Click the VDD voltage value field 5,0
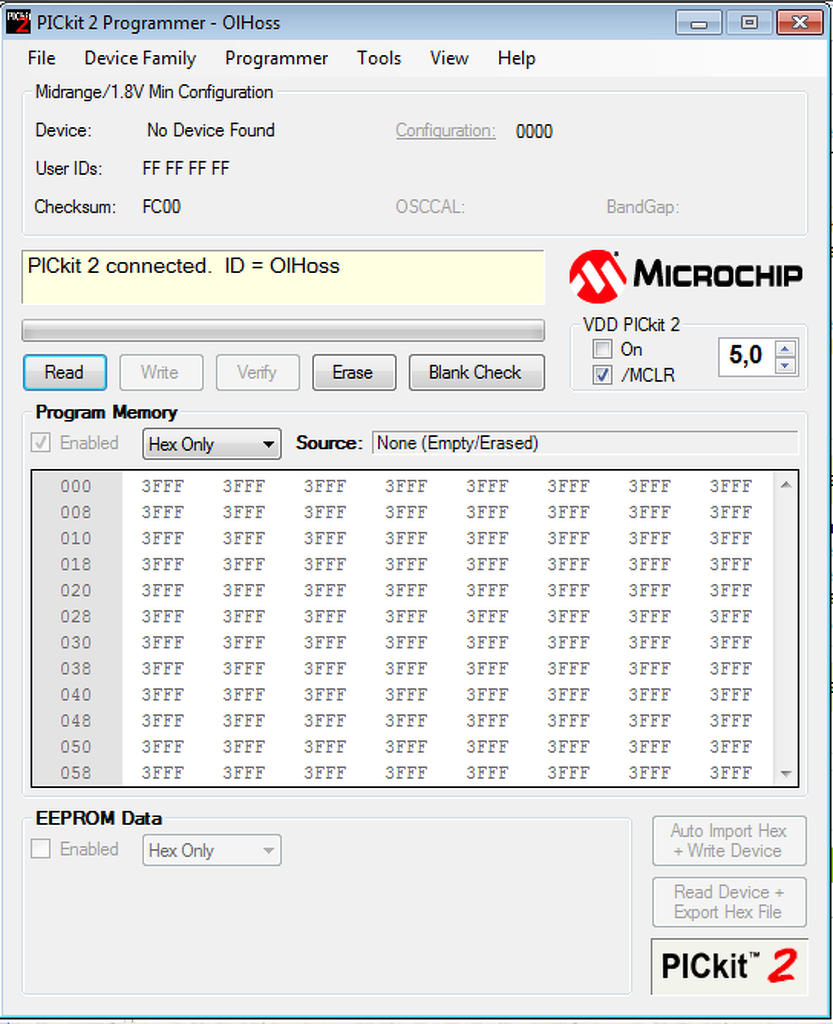The width and height of the screenshot is (833, 1024). [x=746, y=357]
